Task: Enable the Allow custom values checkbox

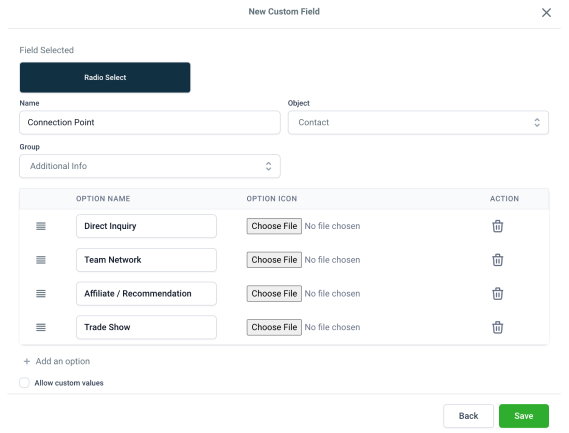Action: tap(24, 383)
